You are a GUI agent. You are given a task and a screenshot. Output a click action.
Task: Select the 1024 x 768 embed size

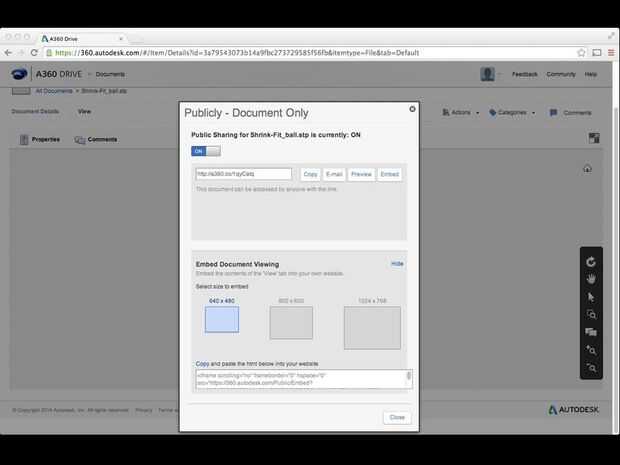[x=372, y=328]
